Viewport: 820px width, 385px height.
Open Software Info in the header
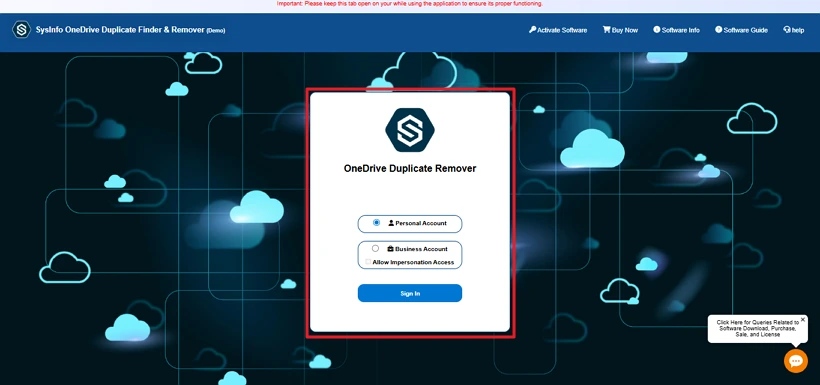(676, 30)
